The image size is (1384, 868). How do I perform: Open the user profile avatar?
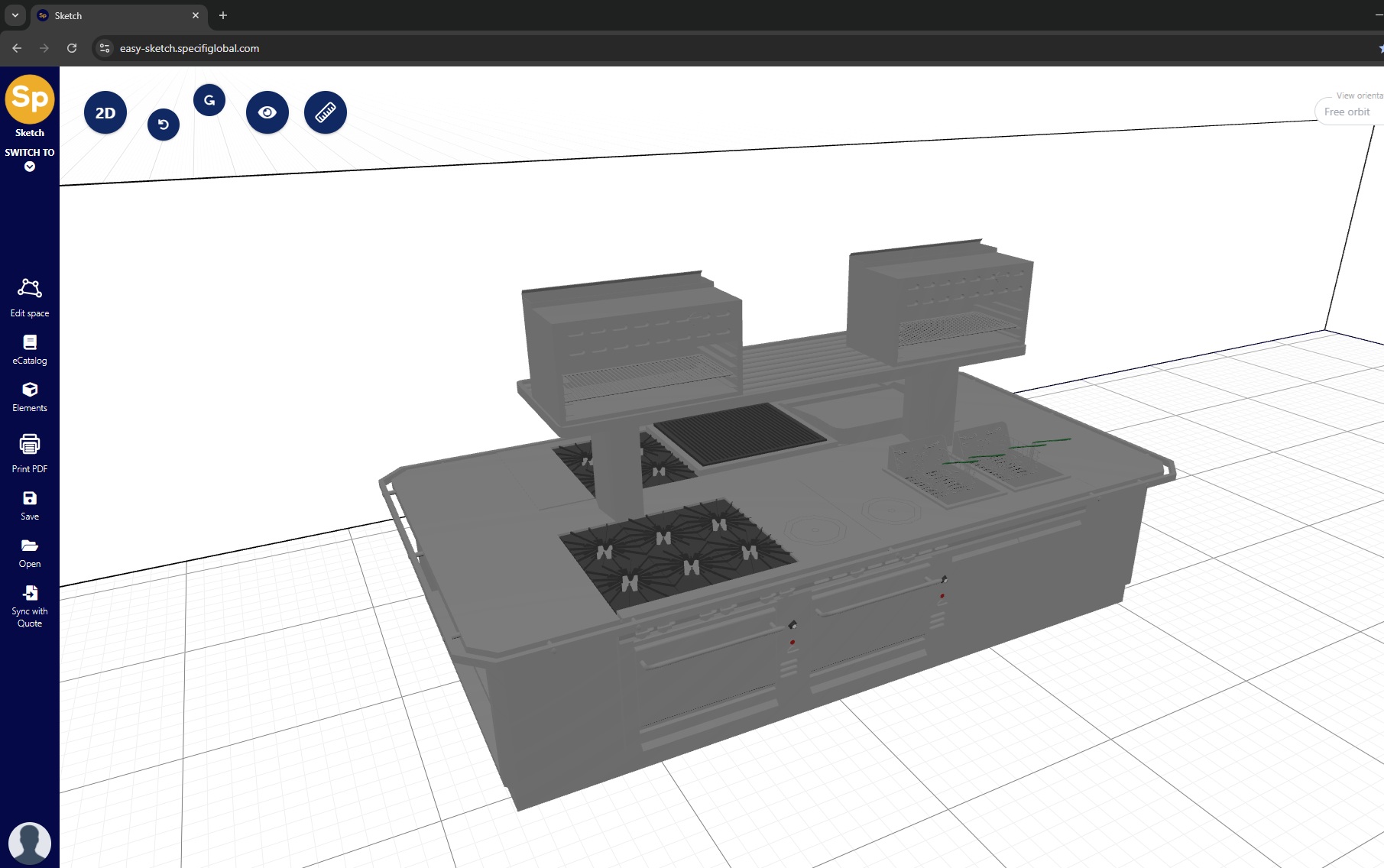coord(30,843)
